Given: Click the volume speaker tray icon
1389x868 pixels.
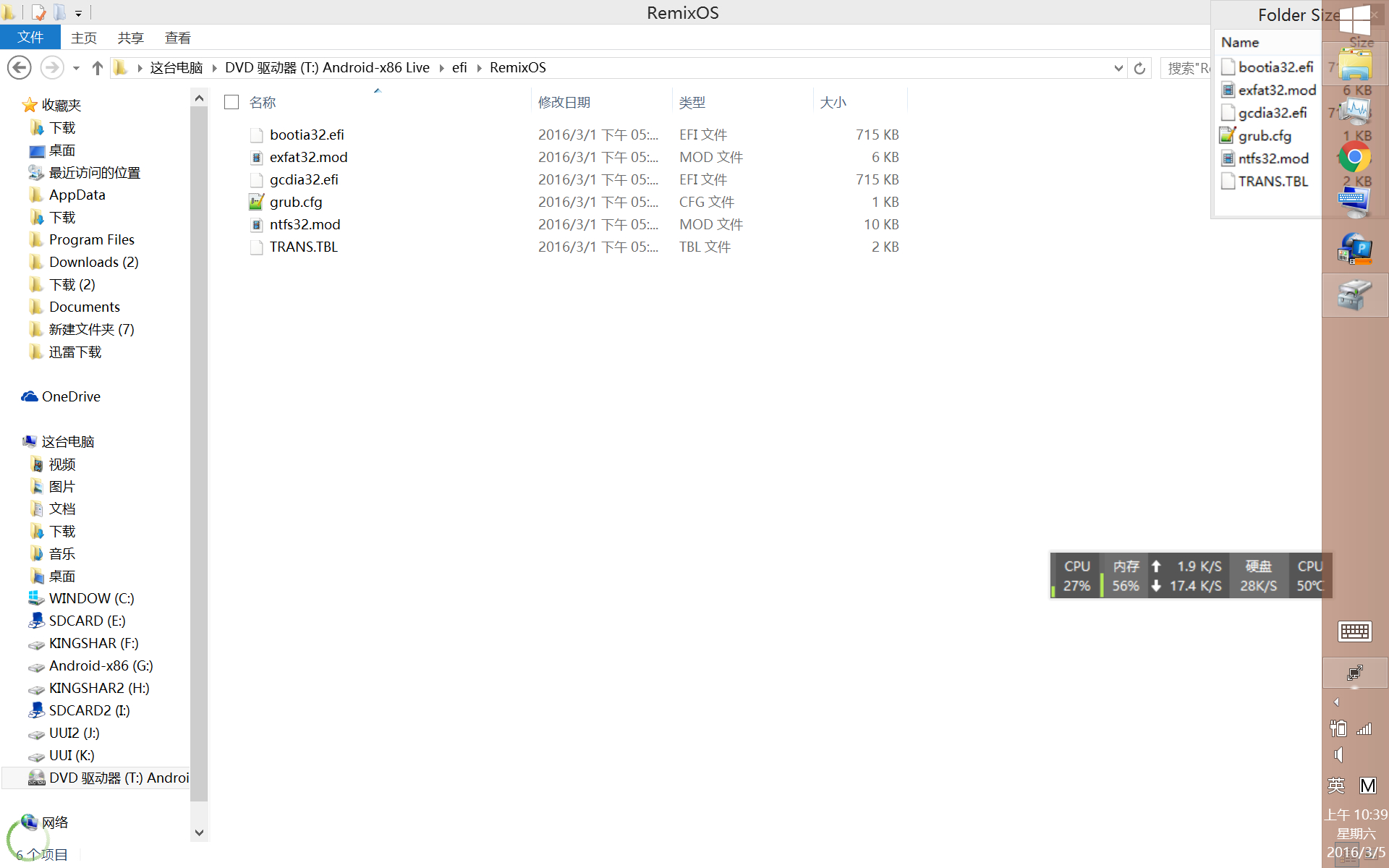Looking at the screenshot, I should pos(1338,755).
